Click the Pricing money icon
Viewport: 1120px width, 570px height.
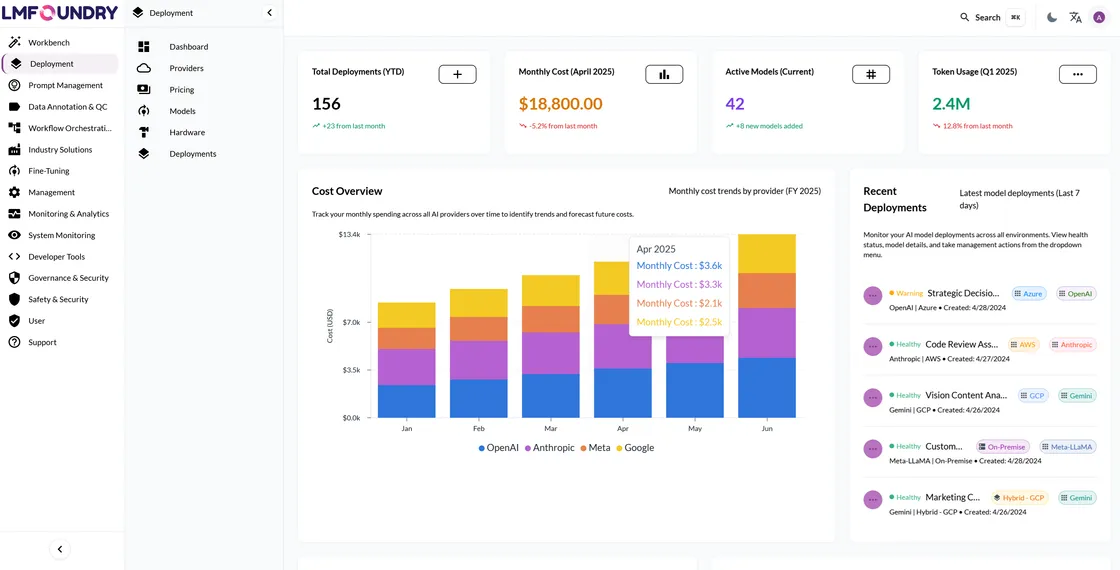(144, 89)
